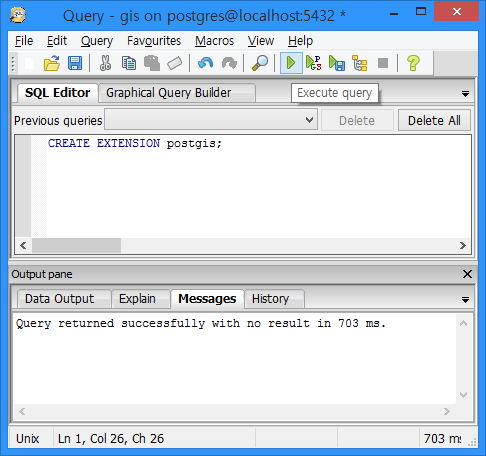Viewport: 486px width, 456px height.
Task: Close the Output pane
Action: pyautogui.click(x=467, y=274)
